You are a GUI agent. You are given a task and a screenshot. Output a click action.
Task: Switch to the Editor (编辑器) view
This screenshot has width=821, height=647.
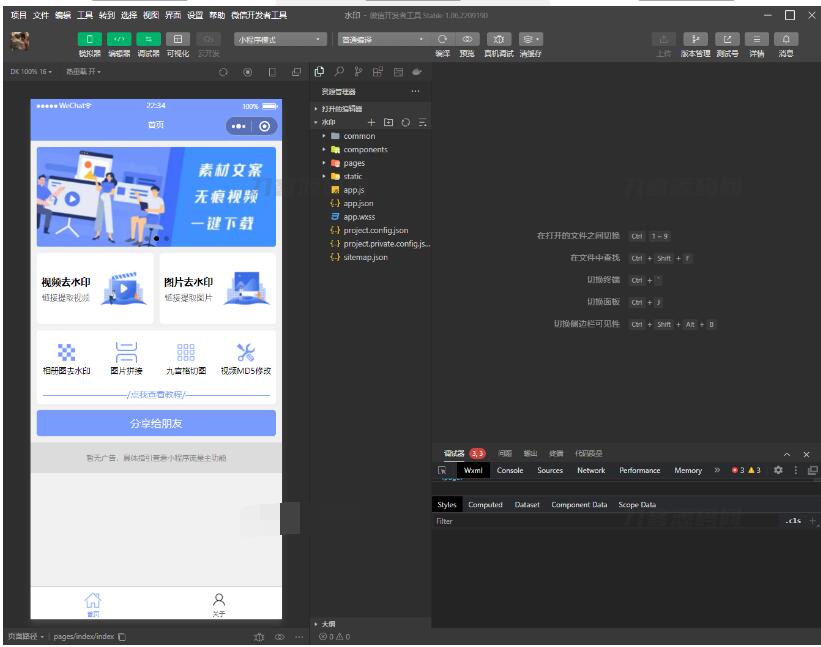tap(119, 37)
